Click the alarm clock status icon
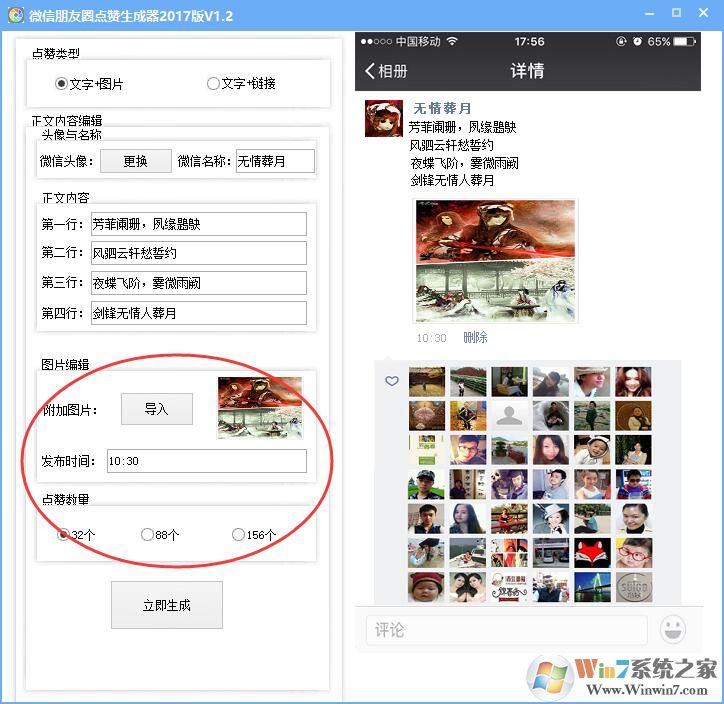The height and width of the screenshot is (704, 724). 637,42
